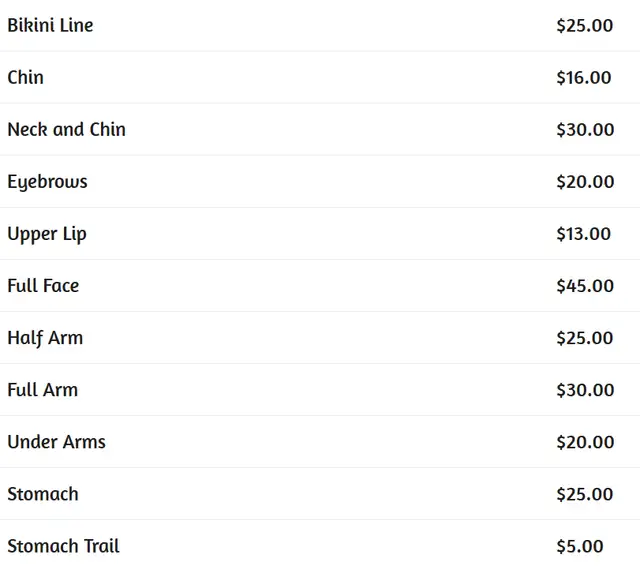This screenshot has width=640, height=570.
Task: Click the Eyebrows $20.00 price
Action: 585,182
